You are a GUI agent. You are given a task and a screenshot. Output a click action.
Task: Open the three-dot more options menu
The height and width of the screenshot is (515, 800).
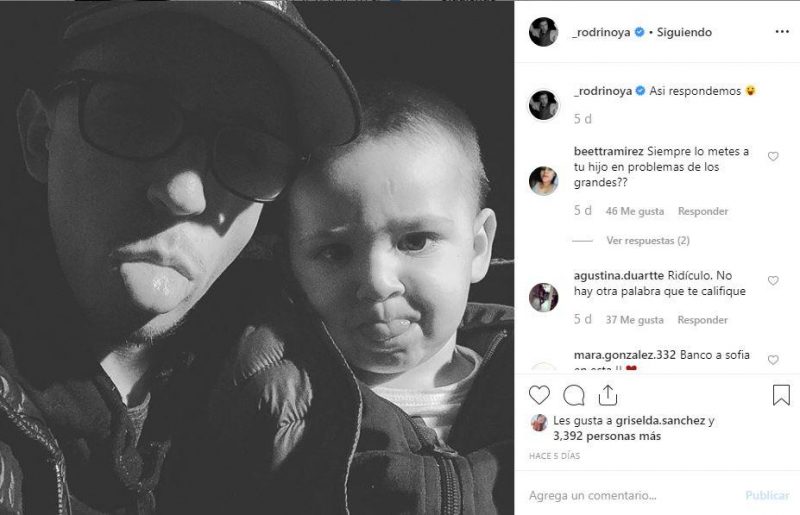(x=782, y=31)
